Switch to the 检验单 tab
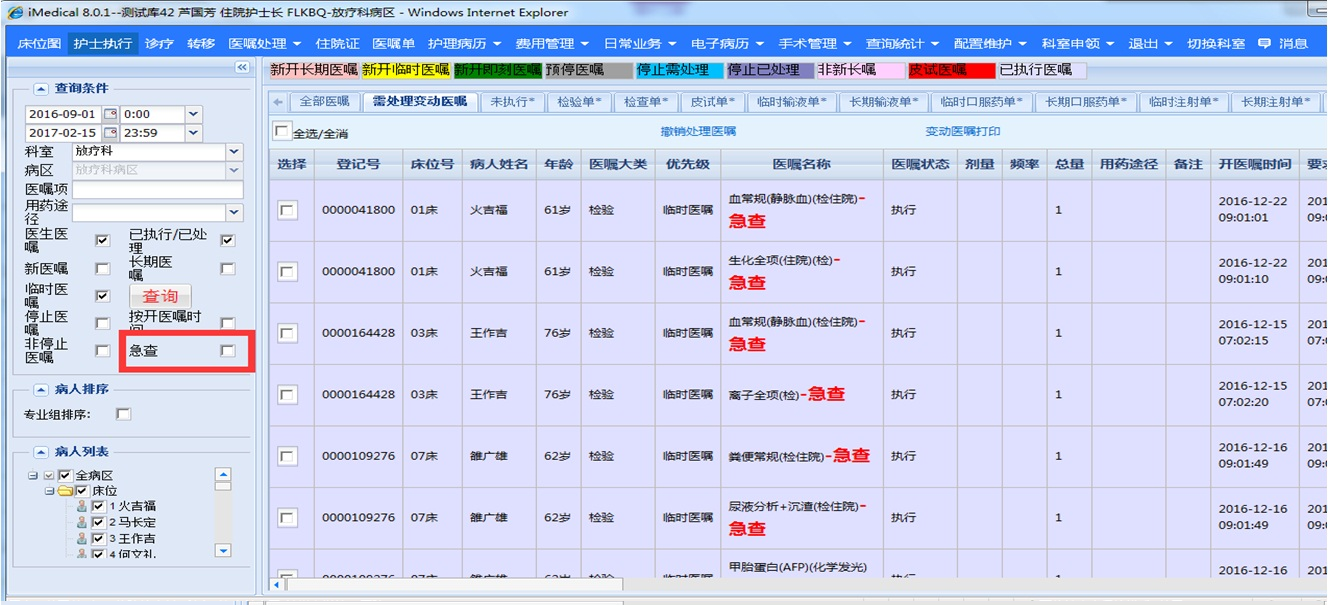The image size is (1328, 605). coord(580,102)
